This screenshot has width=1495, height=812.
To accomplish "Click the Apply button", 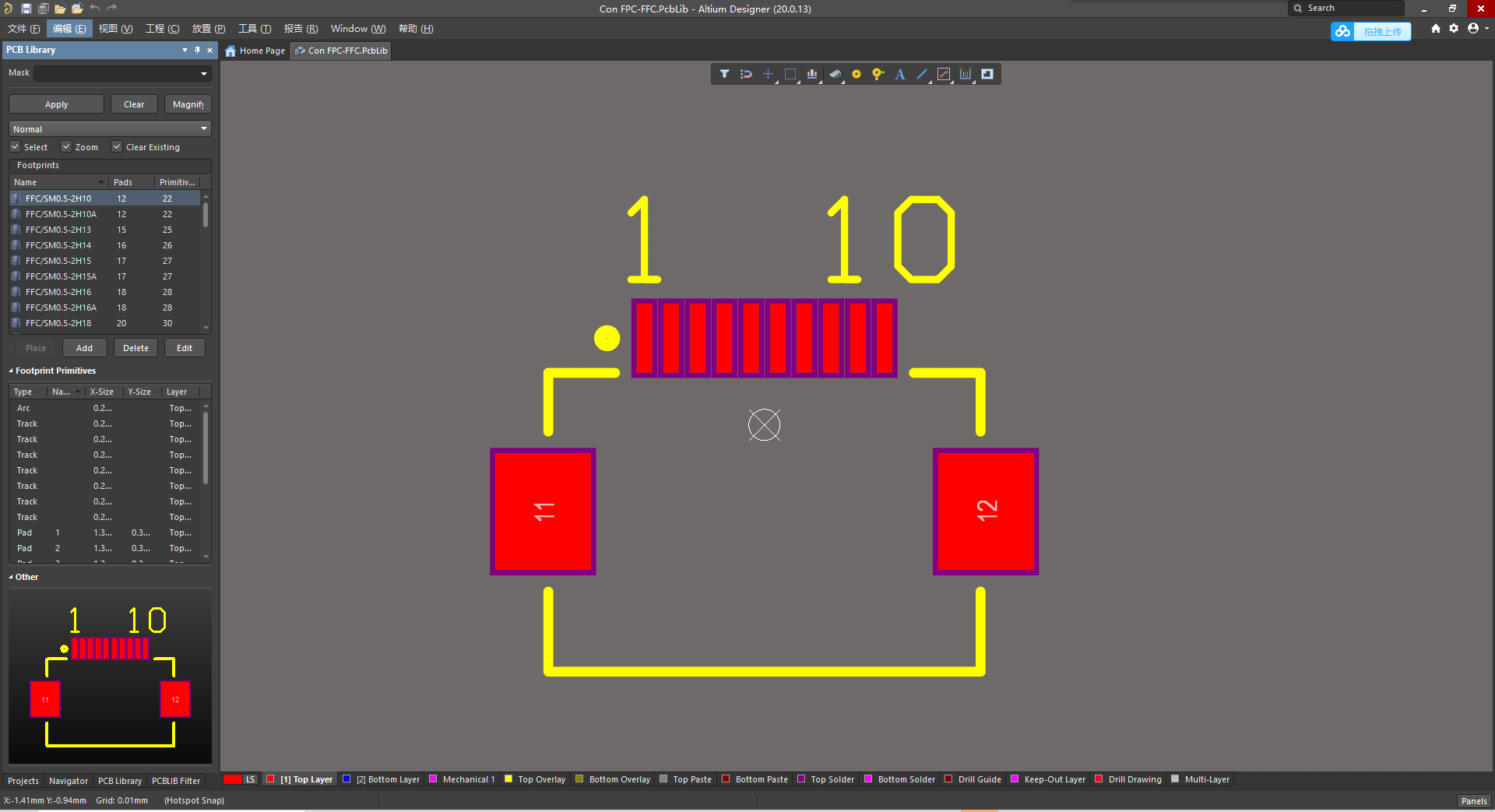I will (56, 104).
